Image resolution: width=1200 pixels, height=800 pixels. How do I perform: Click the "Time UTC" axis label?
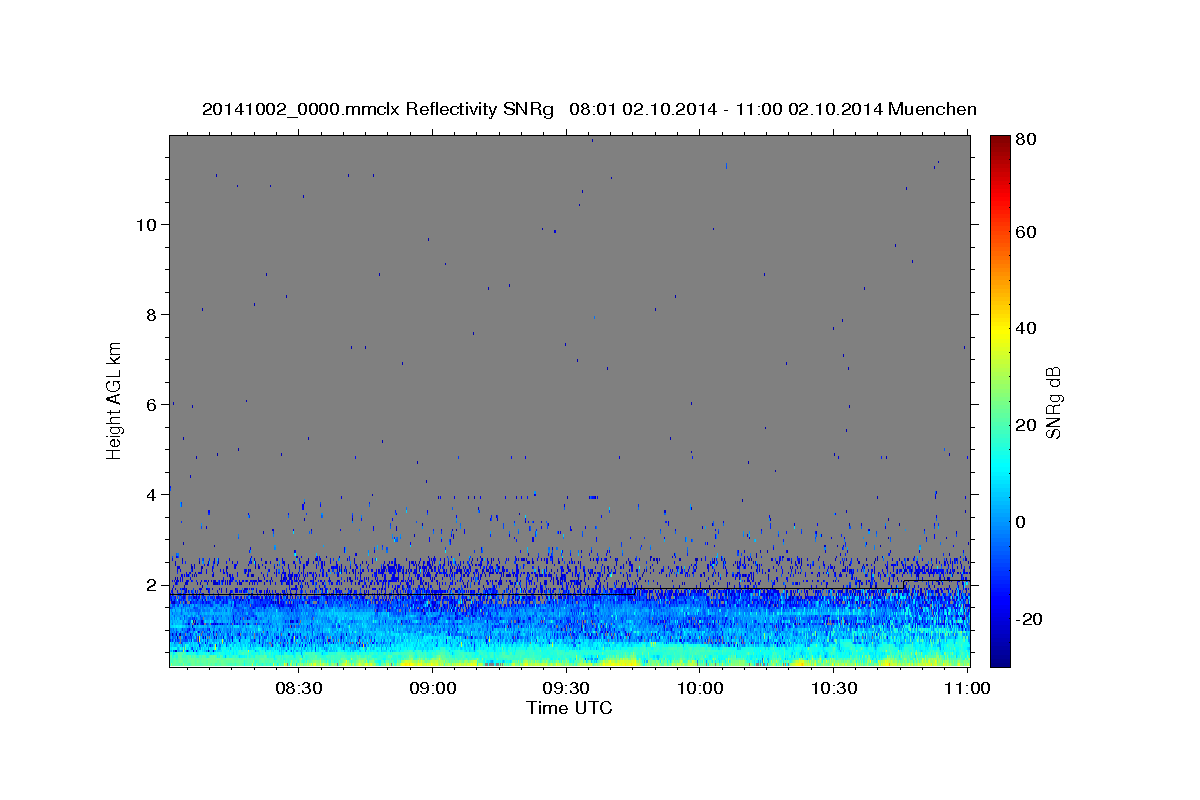569,708
